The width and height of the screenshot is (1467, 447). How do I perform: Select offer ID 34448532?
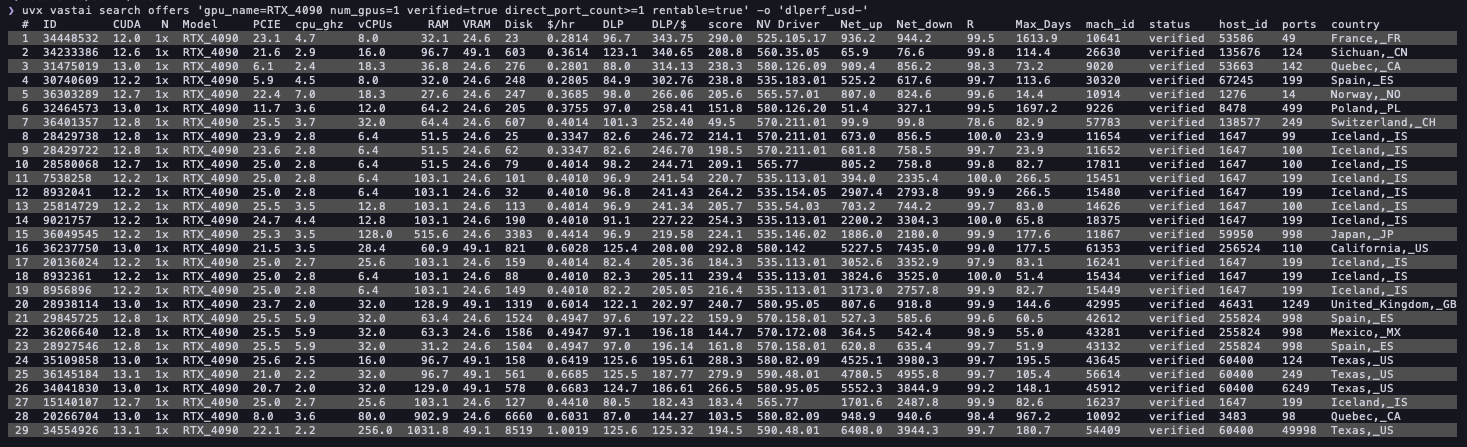coord(71,38)
